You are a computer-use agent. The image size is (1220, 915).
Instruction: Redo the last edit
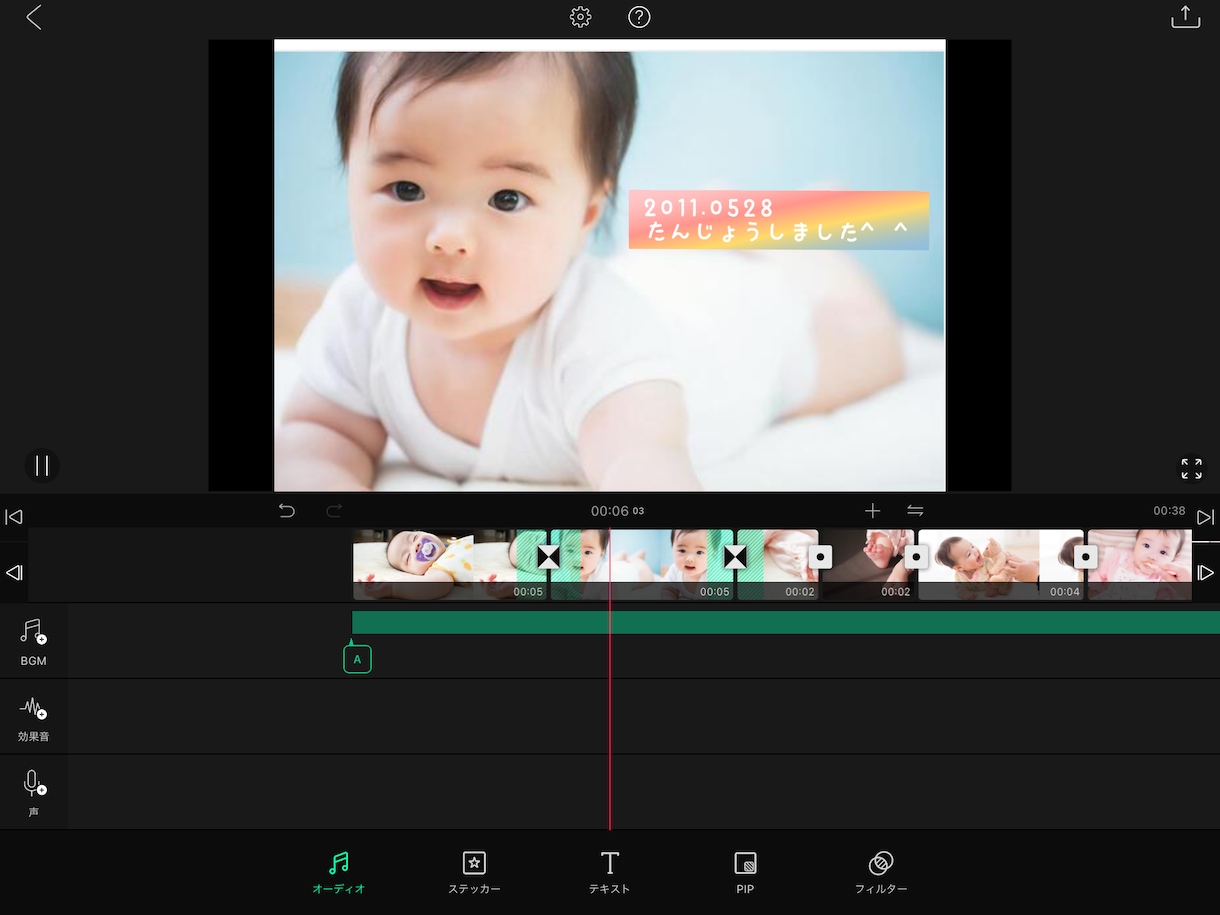(334, 511)
